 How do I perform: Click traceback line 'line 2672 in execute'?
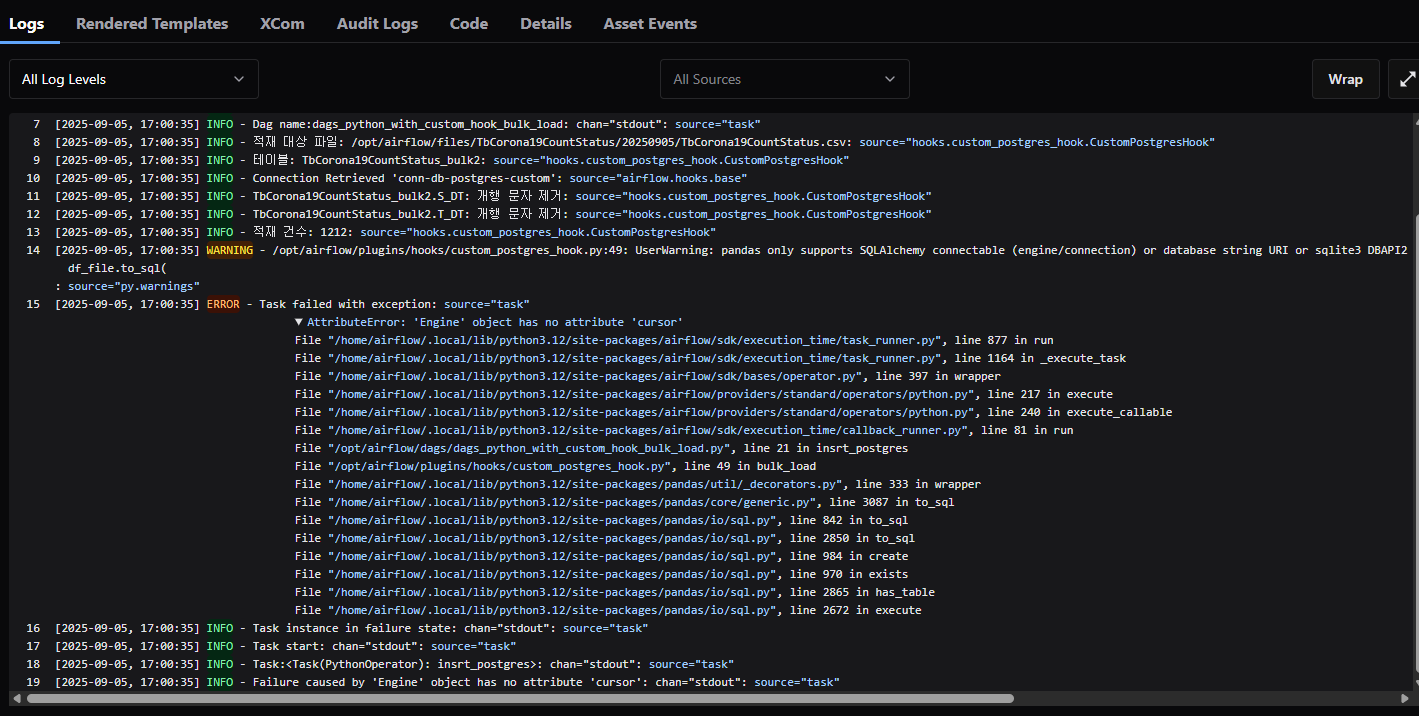coord(856,610)
